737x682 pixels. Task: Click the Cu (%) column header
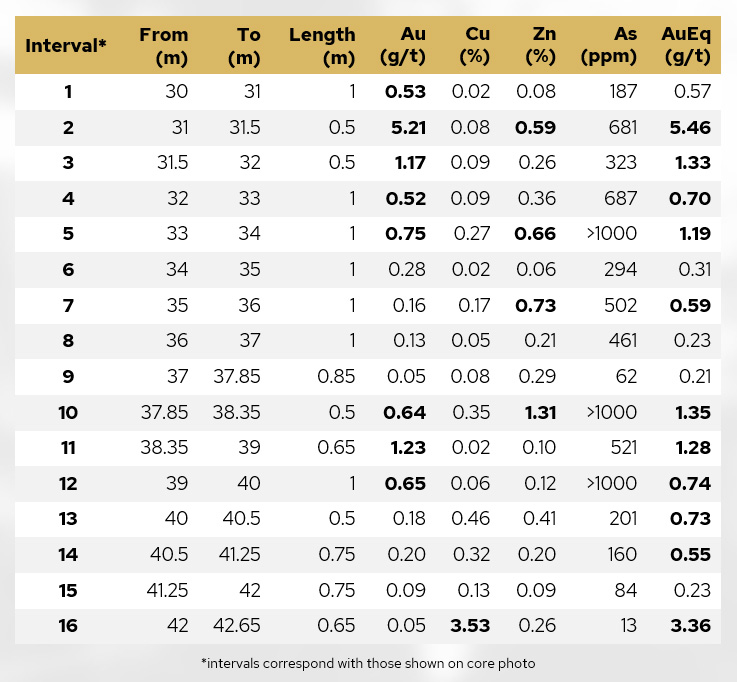tap(476, 46)
